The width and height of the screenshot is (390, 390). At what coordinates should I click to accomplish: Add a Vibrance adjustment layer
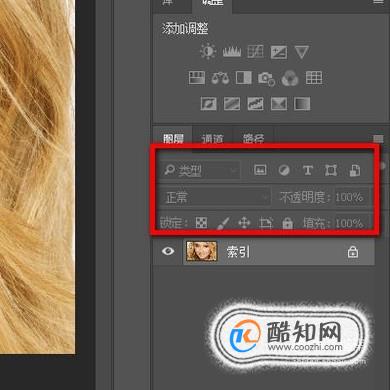[302, 52]
